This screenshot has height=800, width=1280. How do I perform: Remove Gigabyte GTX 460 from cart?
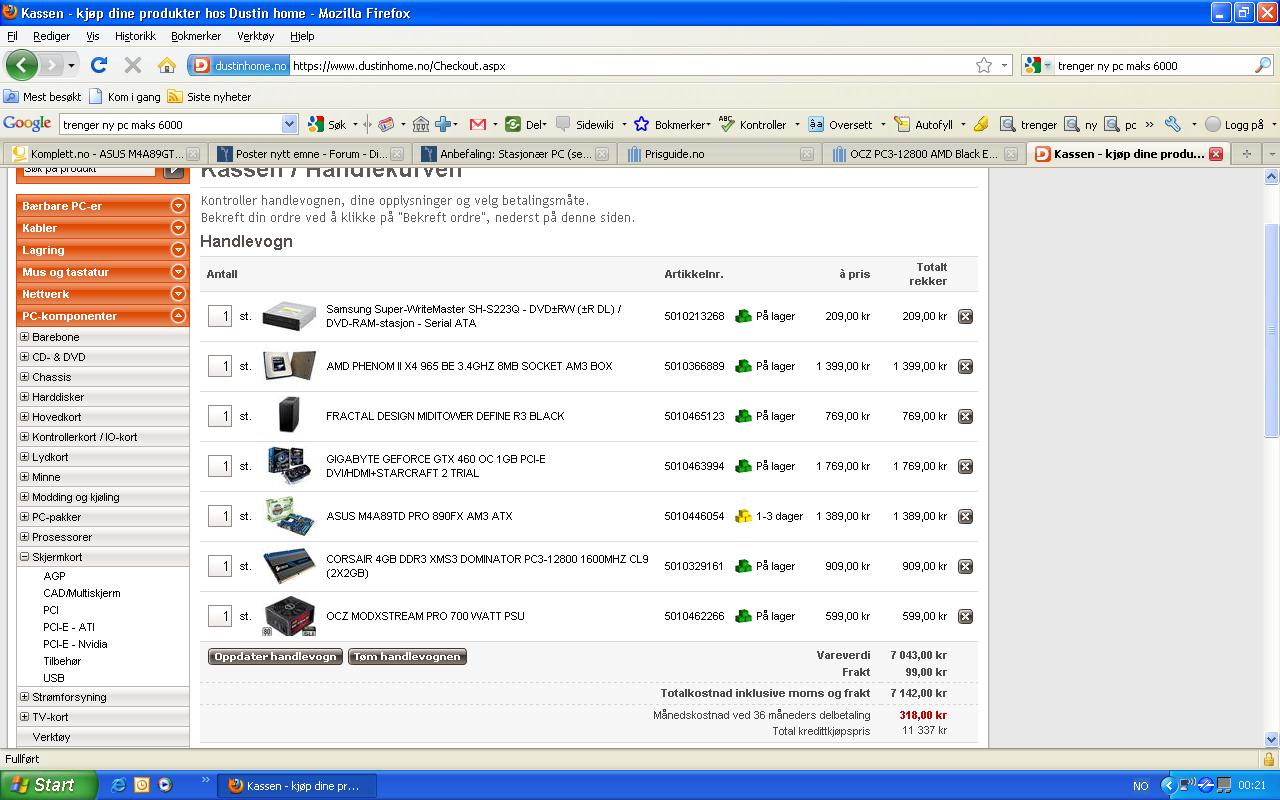click(x=965, y=466)
